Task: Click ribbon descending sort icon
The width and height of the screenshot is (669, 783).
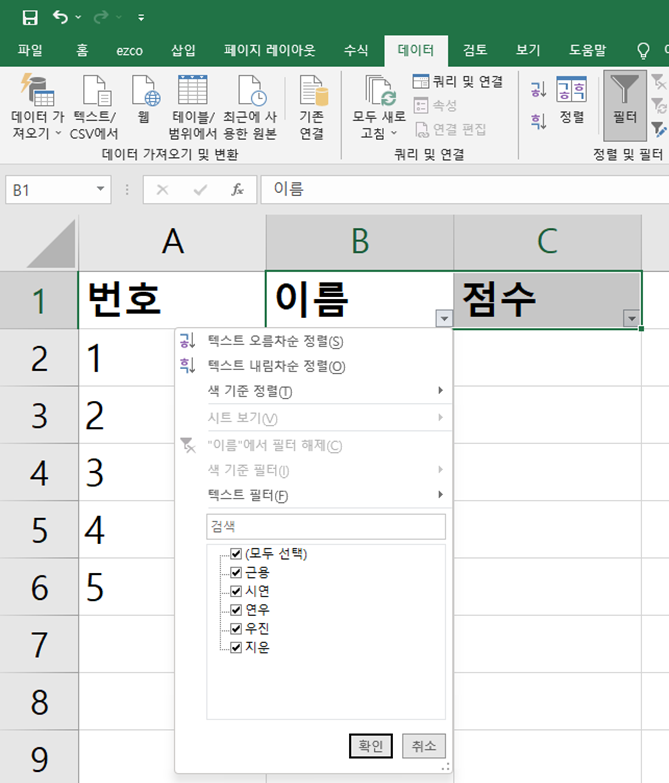Action: point(538,121)
